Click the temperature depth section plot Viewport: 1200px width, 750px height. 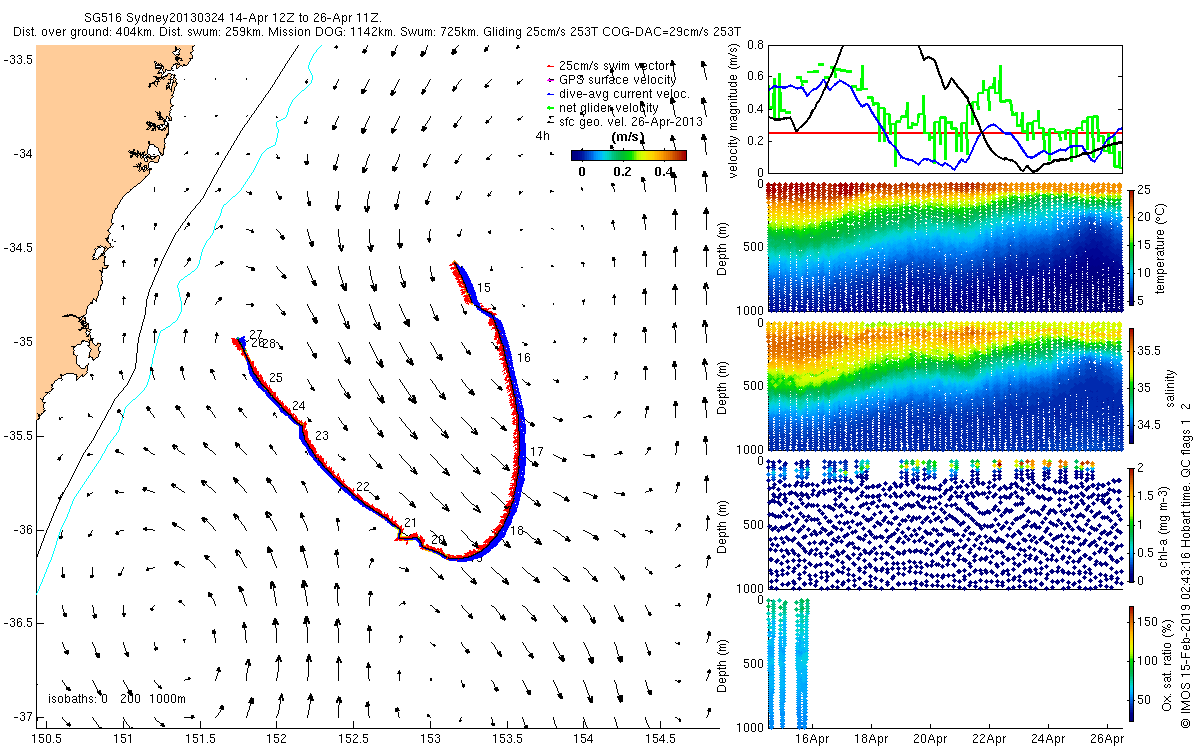coord(944,247)
